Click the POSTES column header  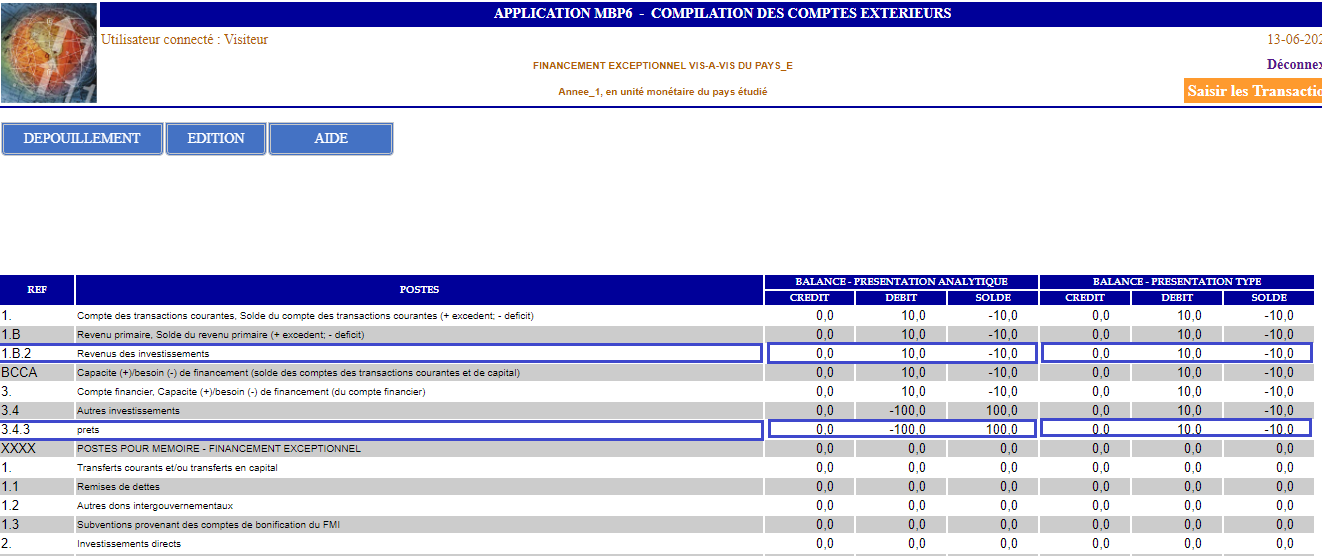[419, 290]
